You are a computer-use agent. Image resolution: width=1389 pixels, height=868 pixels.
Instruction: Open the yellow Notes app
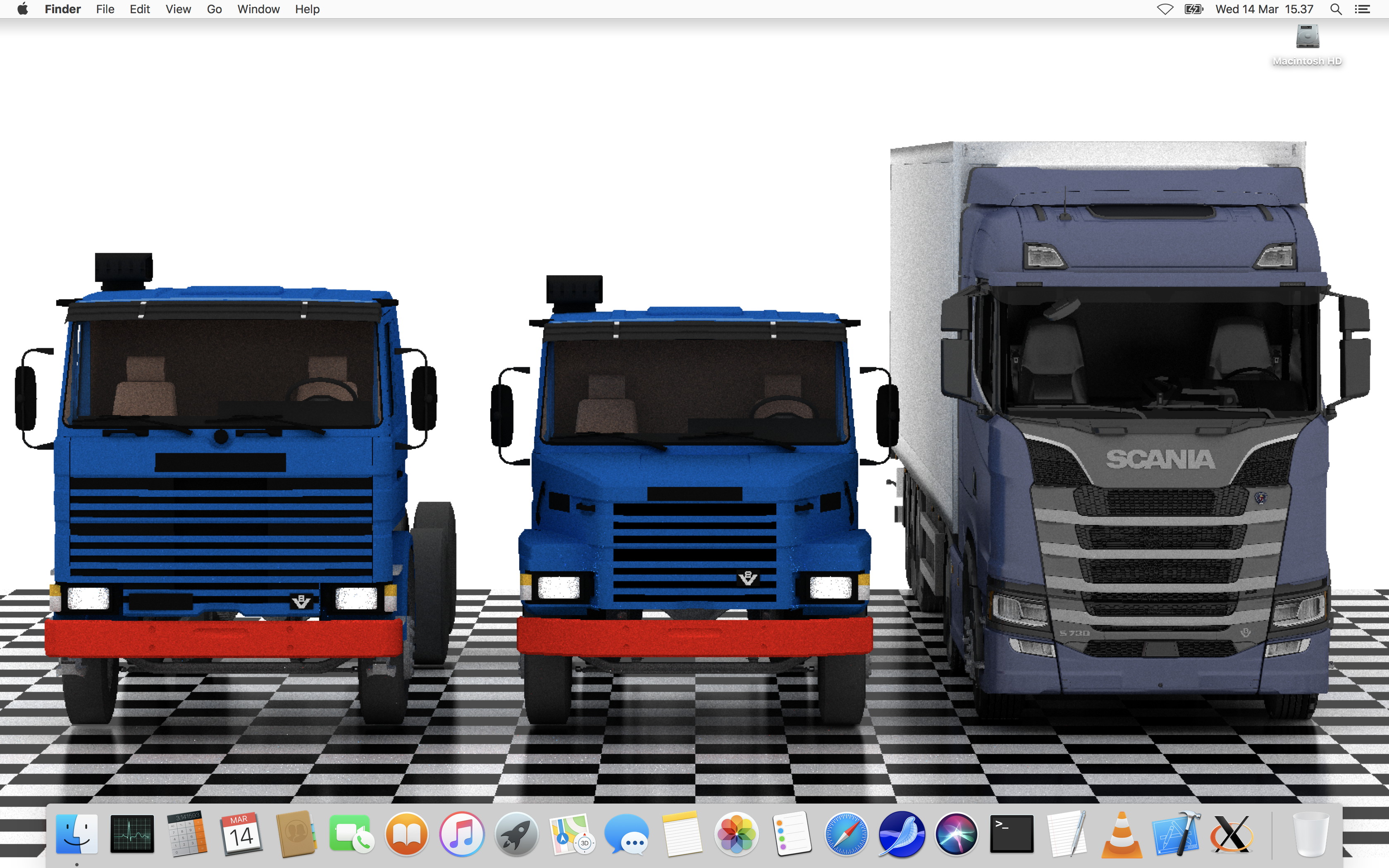tap(682, 834)
